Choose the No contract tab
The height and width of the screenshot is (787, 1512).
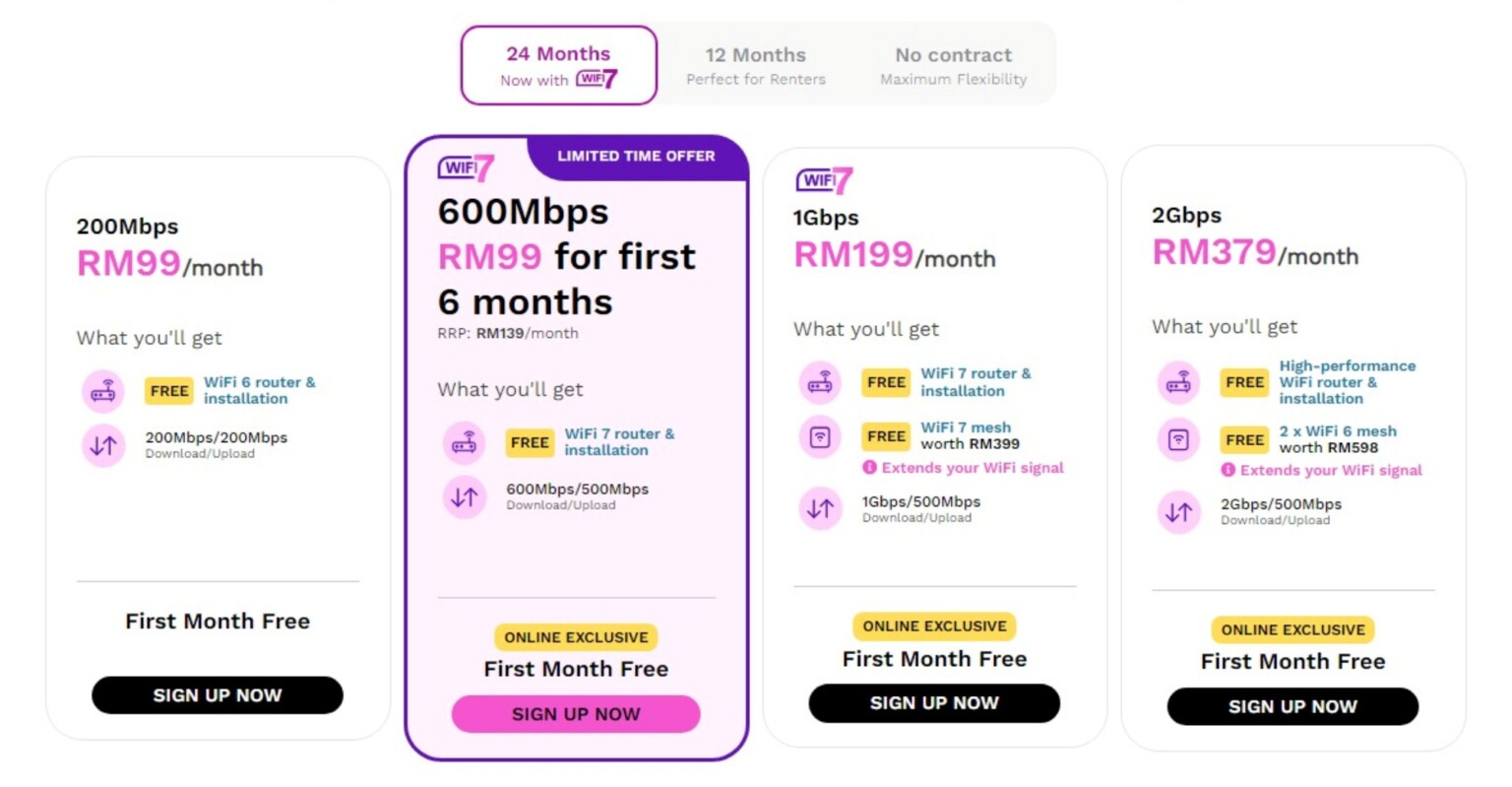coord(953,65)
